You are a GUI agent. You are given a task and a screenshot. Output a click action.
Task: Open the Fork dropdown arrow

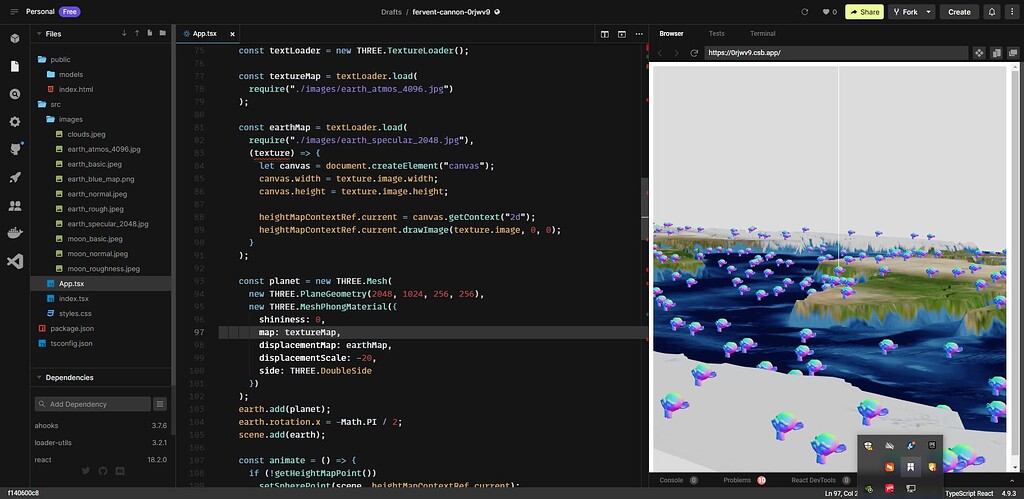(x=929, y=12)
